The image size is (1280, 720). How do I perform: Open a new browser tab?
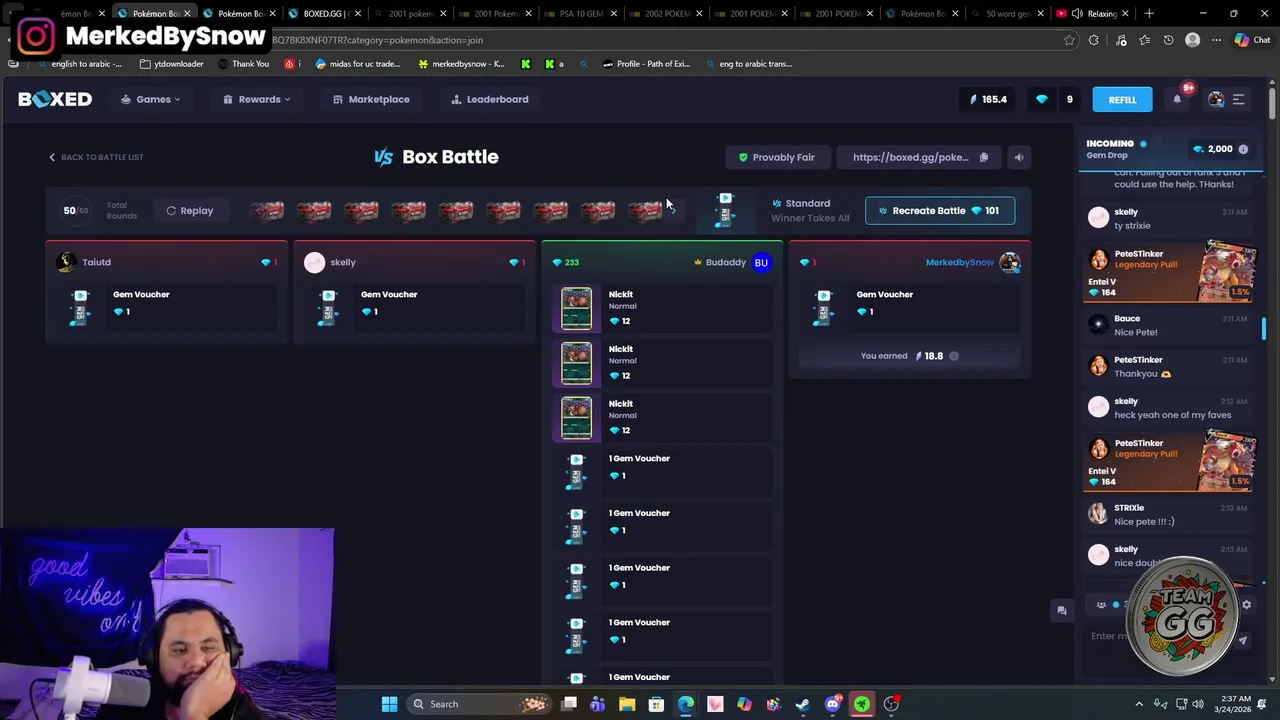coord(1149,13)
